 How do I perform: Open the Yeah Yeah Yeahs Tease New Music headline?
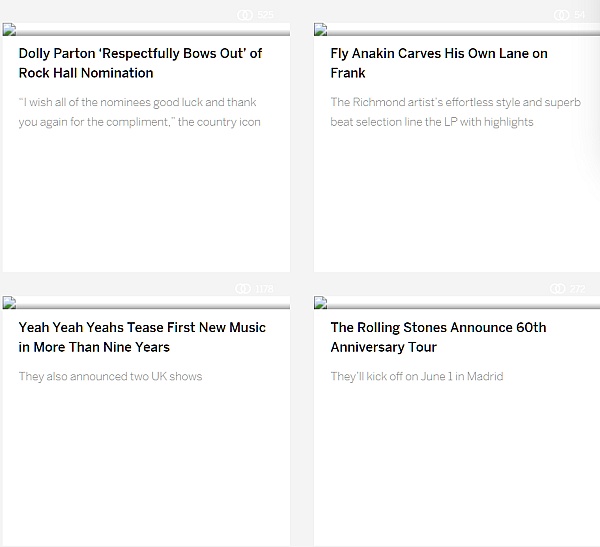coord(142,337)
